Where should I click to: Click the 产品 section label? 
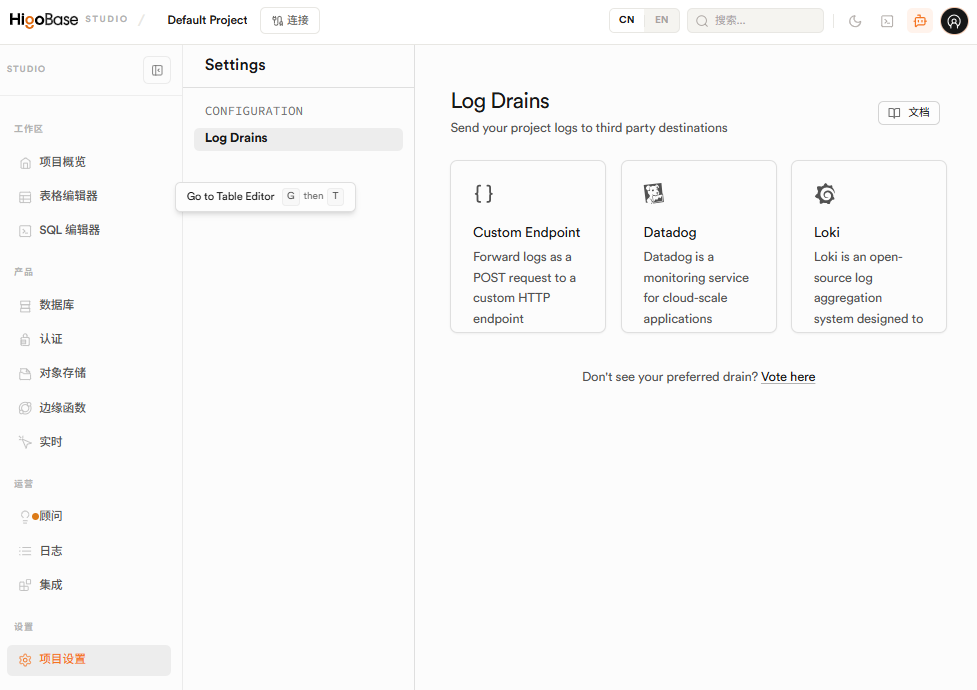point(24,272)
